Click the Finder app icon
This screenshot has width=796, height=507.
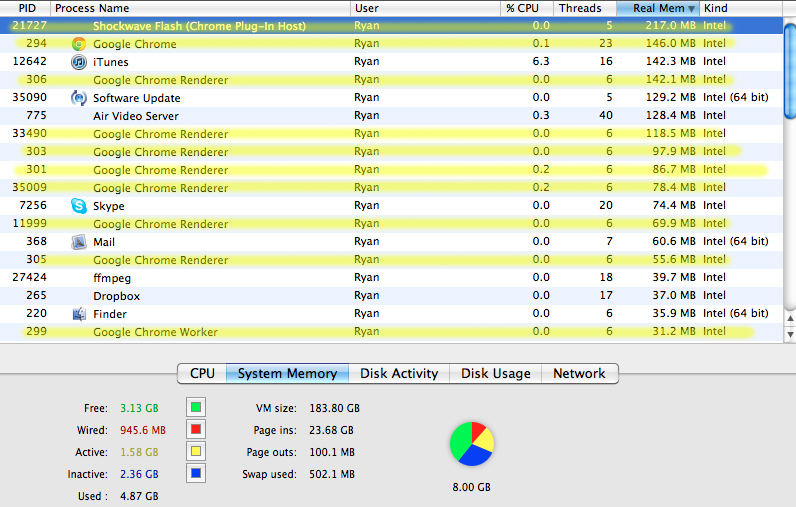[79, 314]
